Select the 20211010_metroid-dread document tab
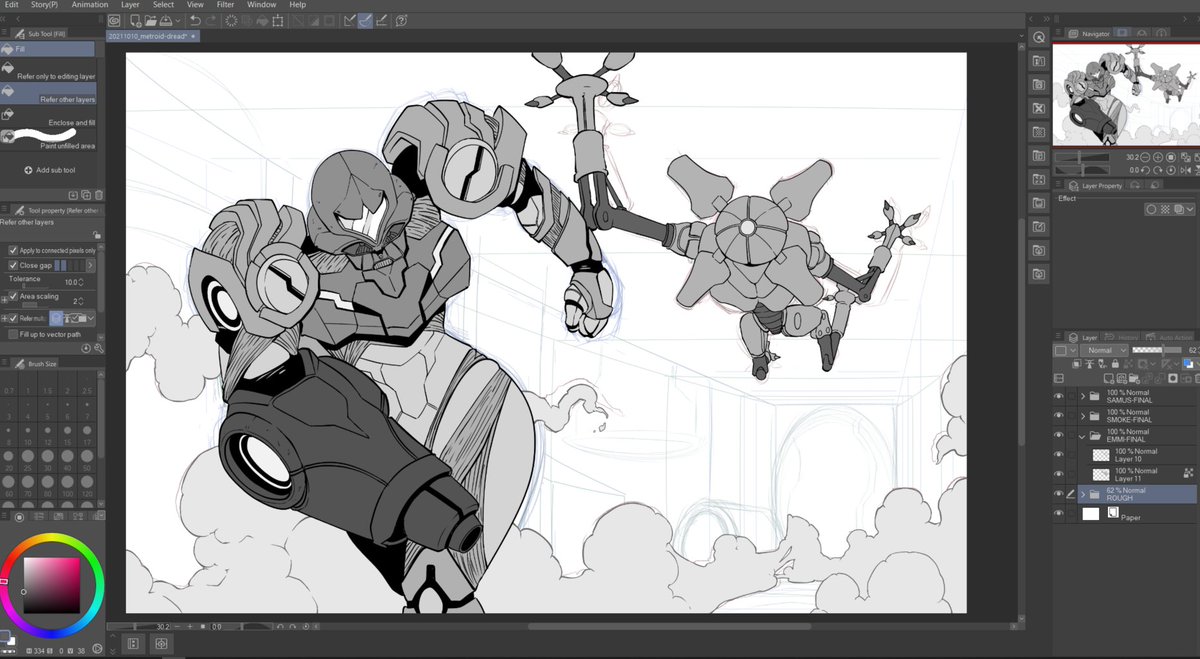Screen dimensions: 1200x659 tap(154, 36)
